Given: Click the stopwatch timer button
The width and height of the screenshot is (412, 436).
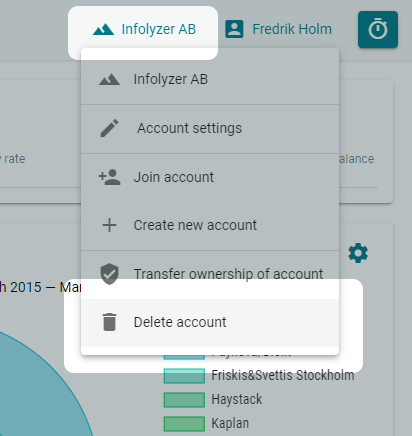Looking at the screenshot, I should pos(378,29).
